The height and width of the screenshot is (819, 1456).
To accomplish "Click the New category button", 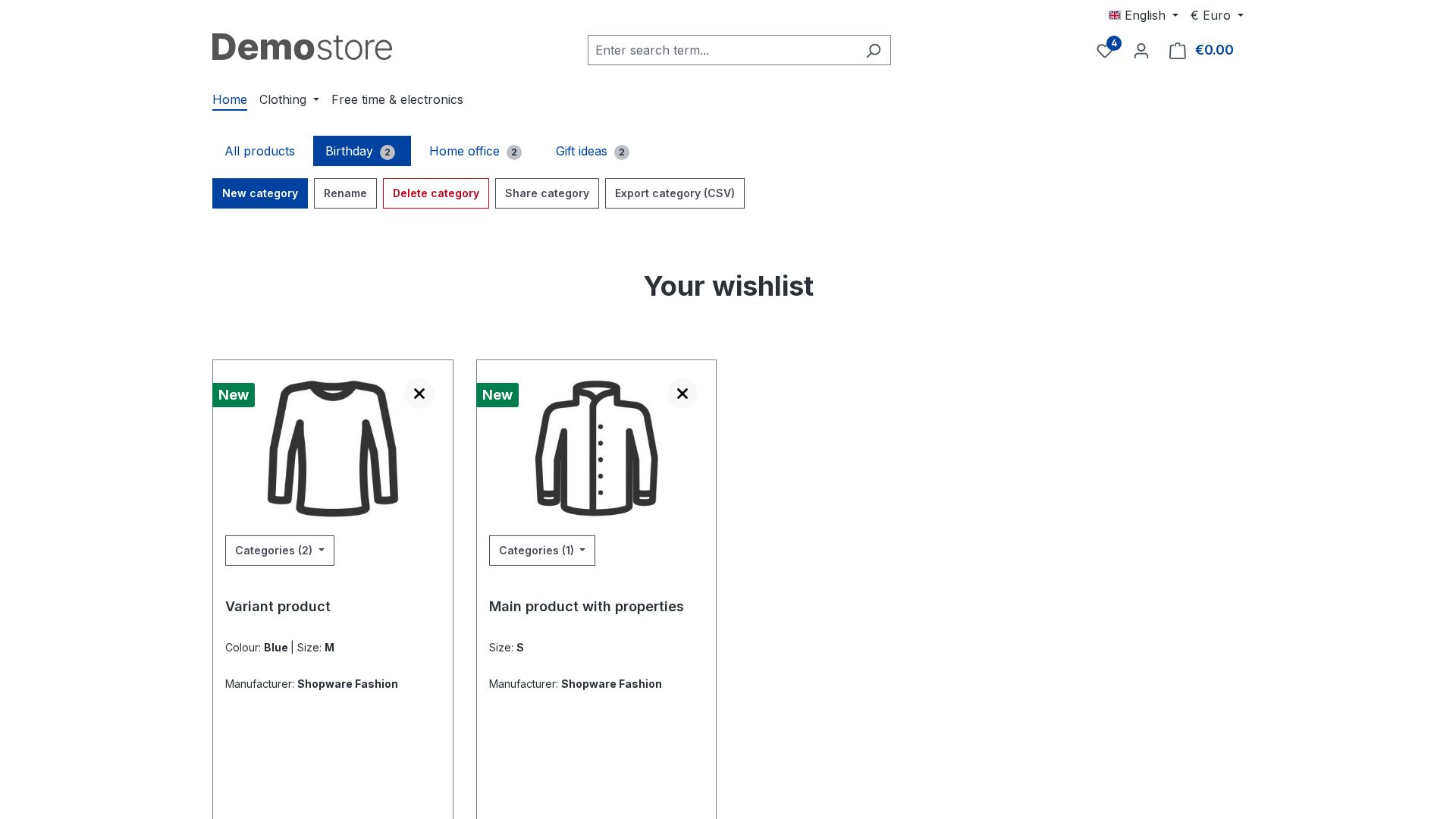I will (260, 193).
